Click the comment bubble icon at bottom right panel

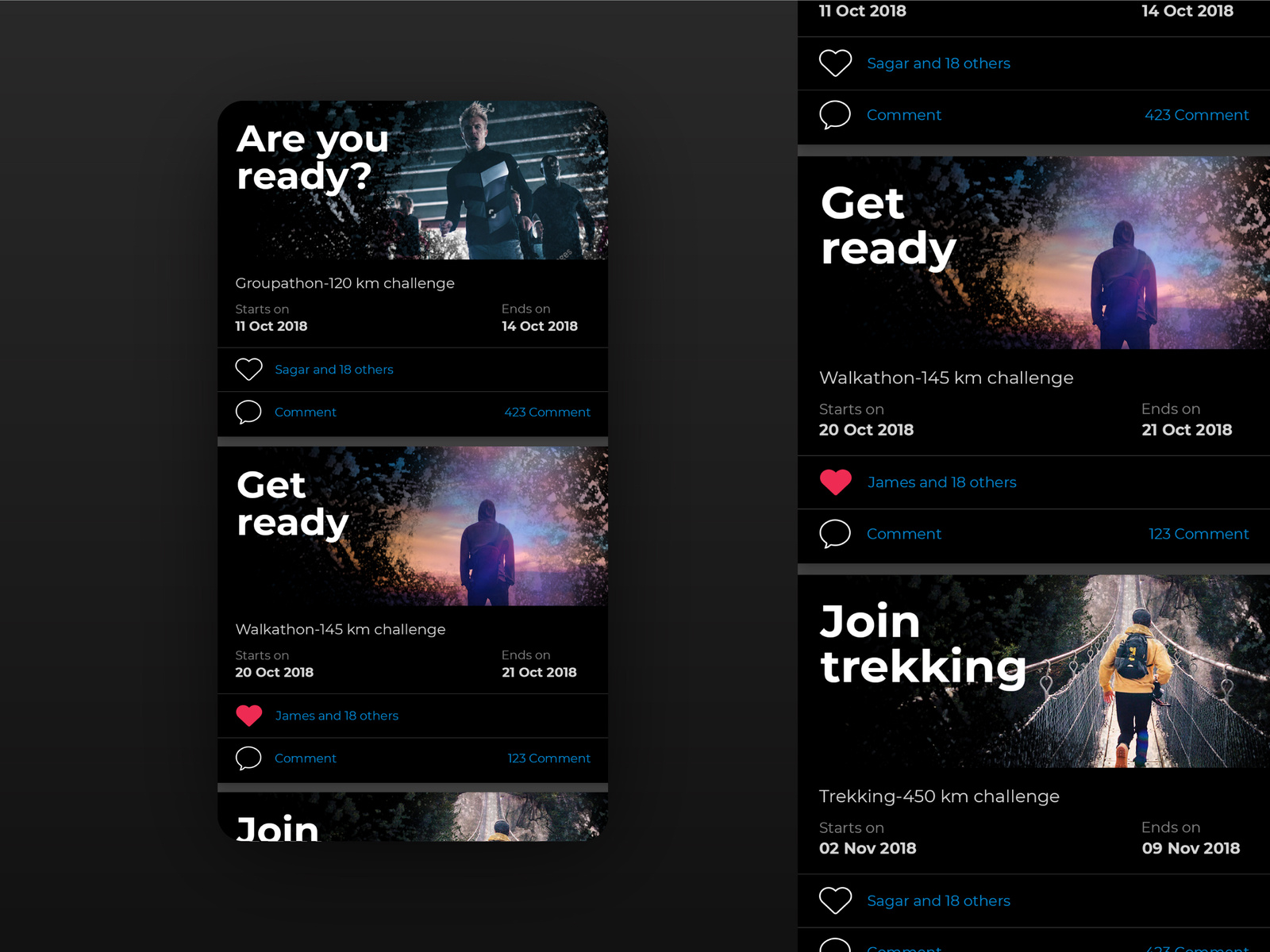point(835,946)
